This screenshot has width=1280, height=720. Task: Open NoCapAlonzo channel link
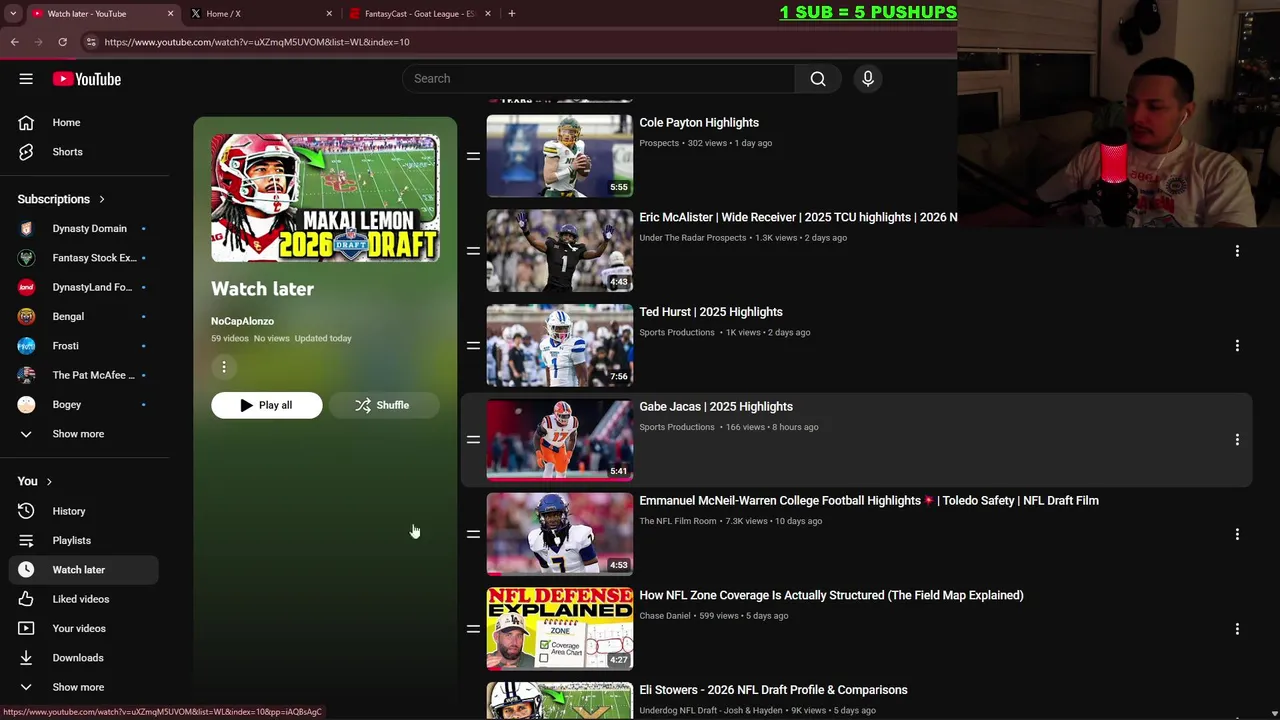pos(242,321)
